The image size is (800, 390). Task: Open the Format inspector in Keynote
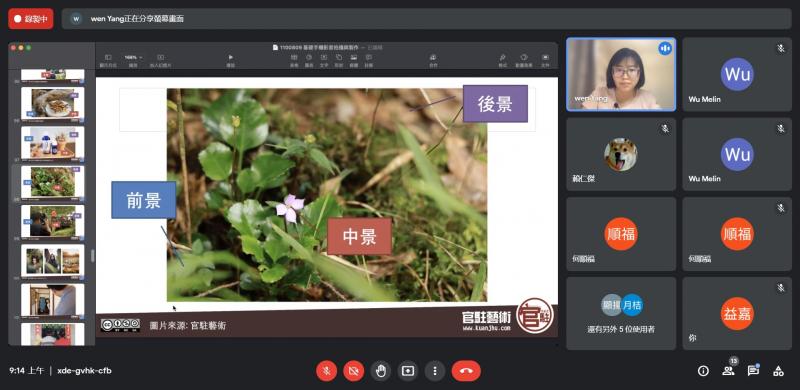[503, 60]
